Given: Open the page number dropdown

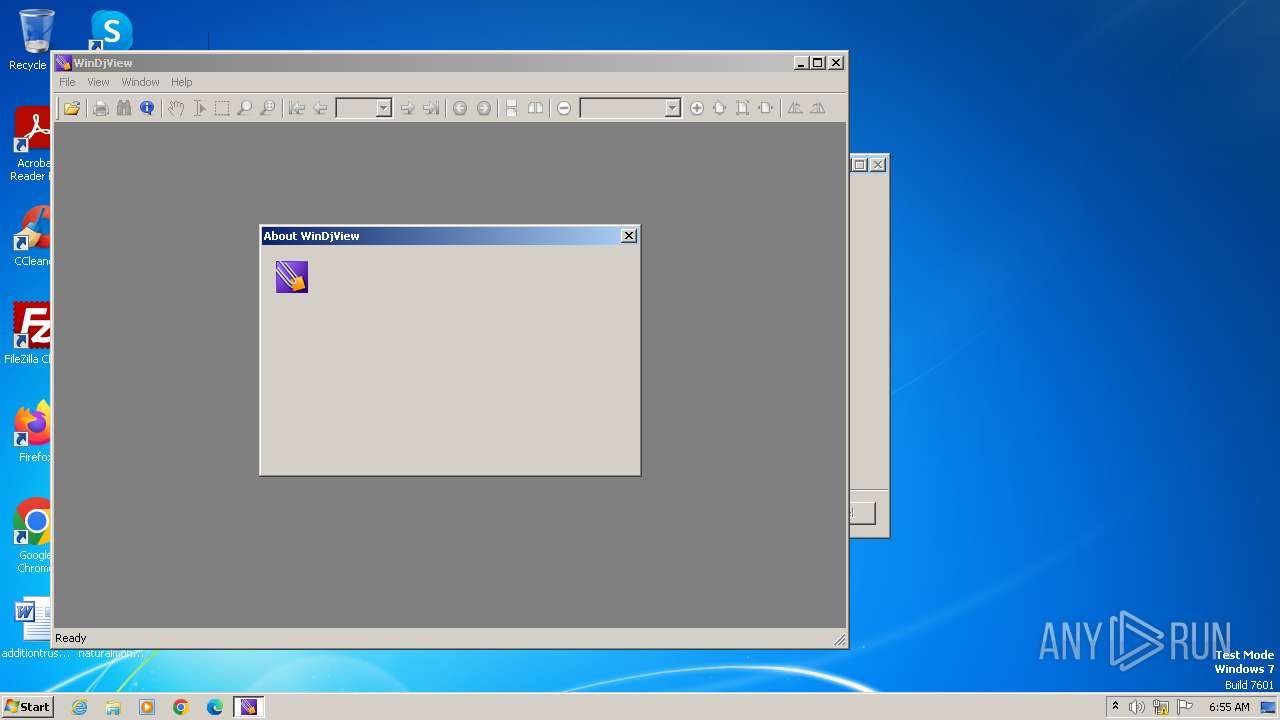Looking at the screenshot, I should [x=383, y=108].
